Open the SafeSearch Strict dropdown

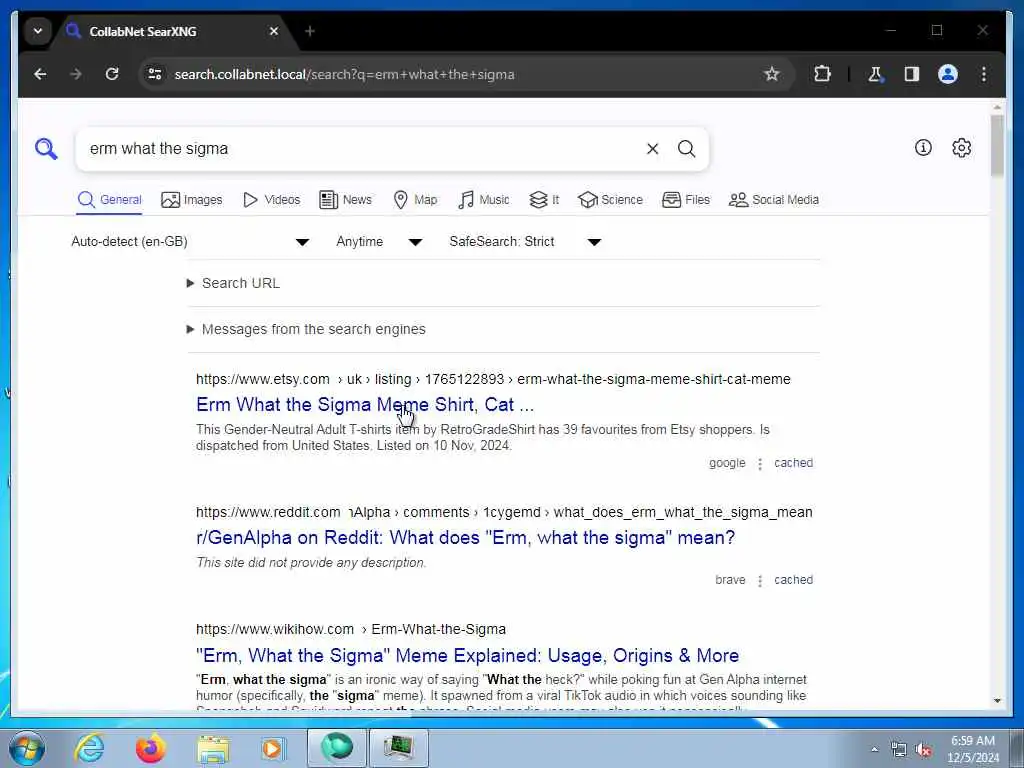(x=525, y=242)
